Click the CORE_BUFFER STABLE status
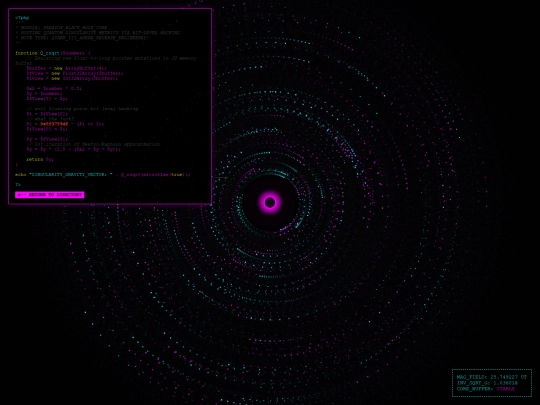 pos(486,389)
